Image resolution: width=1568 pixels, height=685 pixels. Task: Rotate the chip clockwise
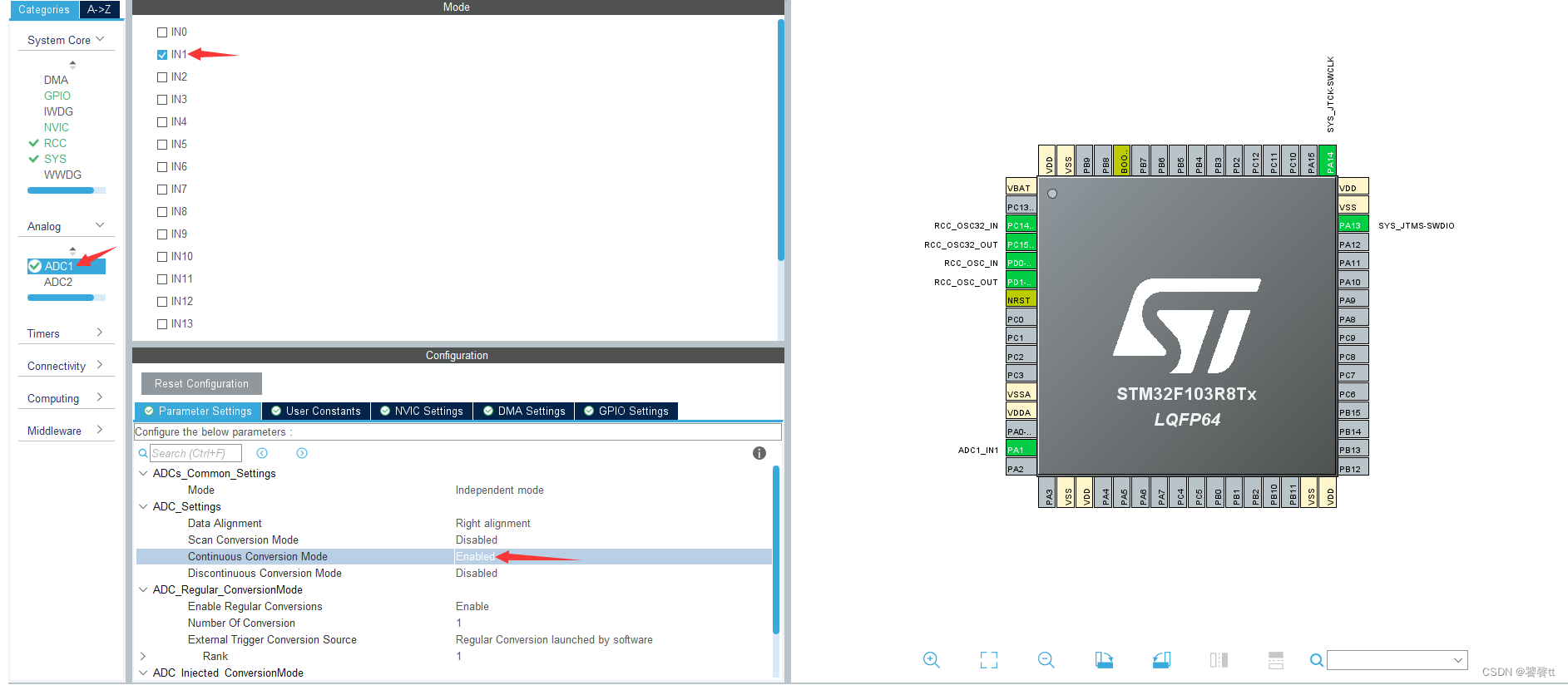point(1104,660)
